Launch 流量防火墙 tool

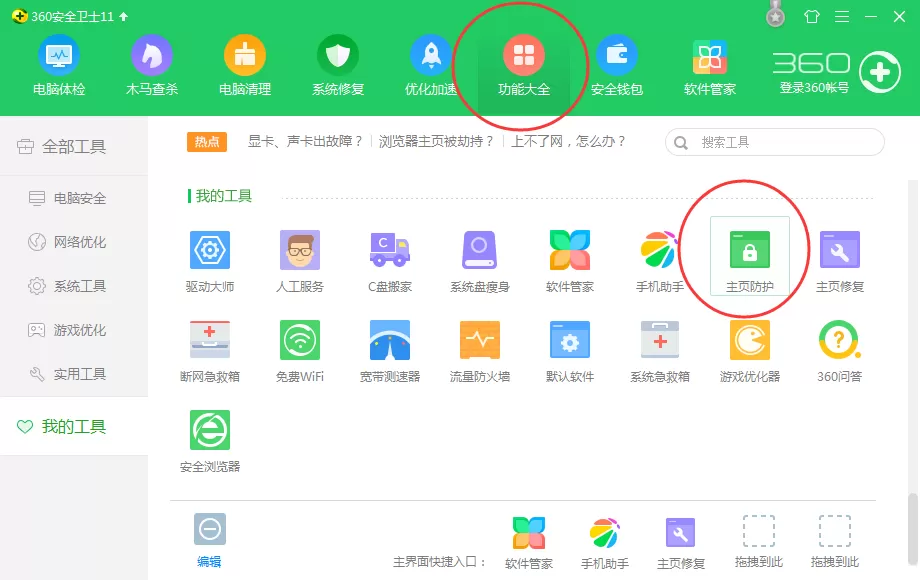click(x=479, y=351)
